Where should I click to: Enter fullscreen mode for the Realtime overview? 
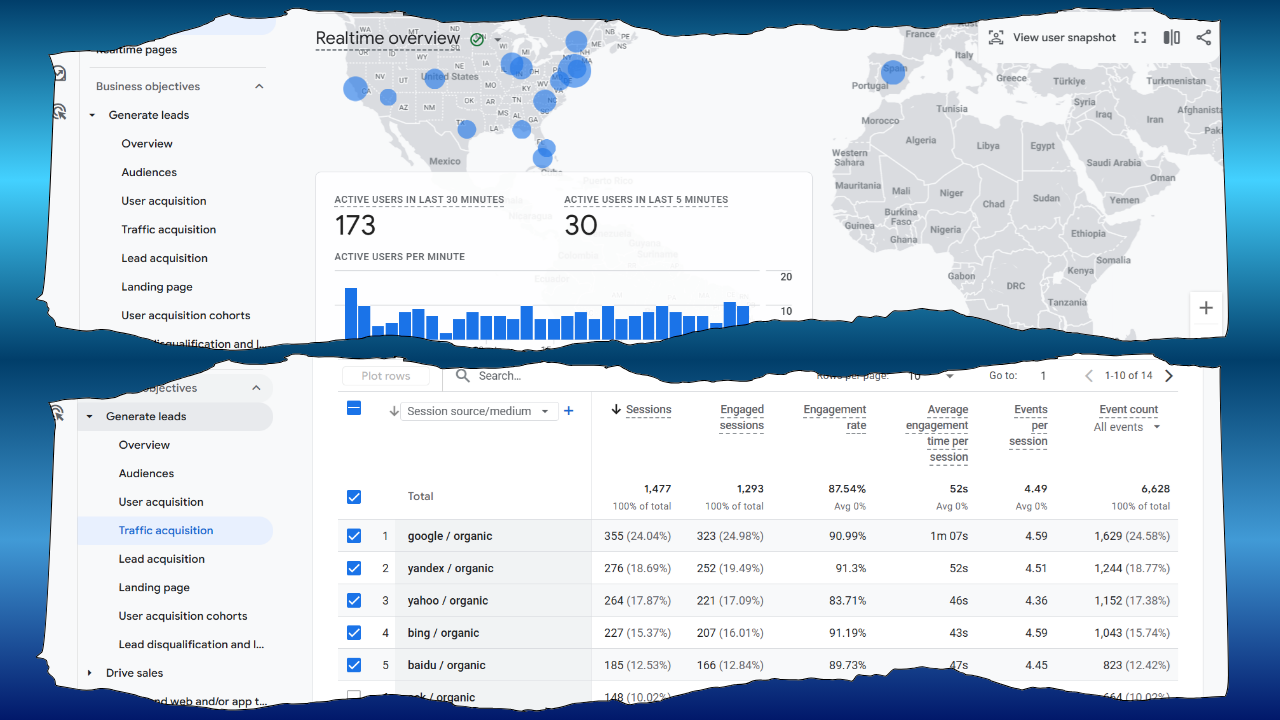[x=1140, y=37]
